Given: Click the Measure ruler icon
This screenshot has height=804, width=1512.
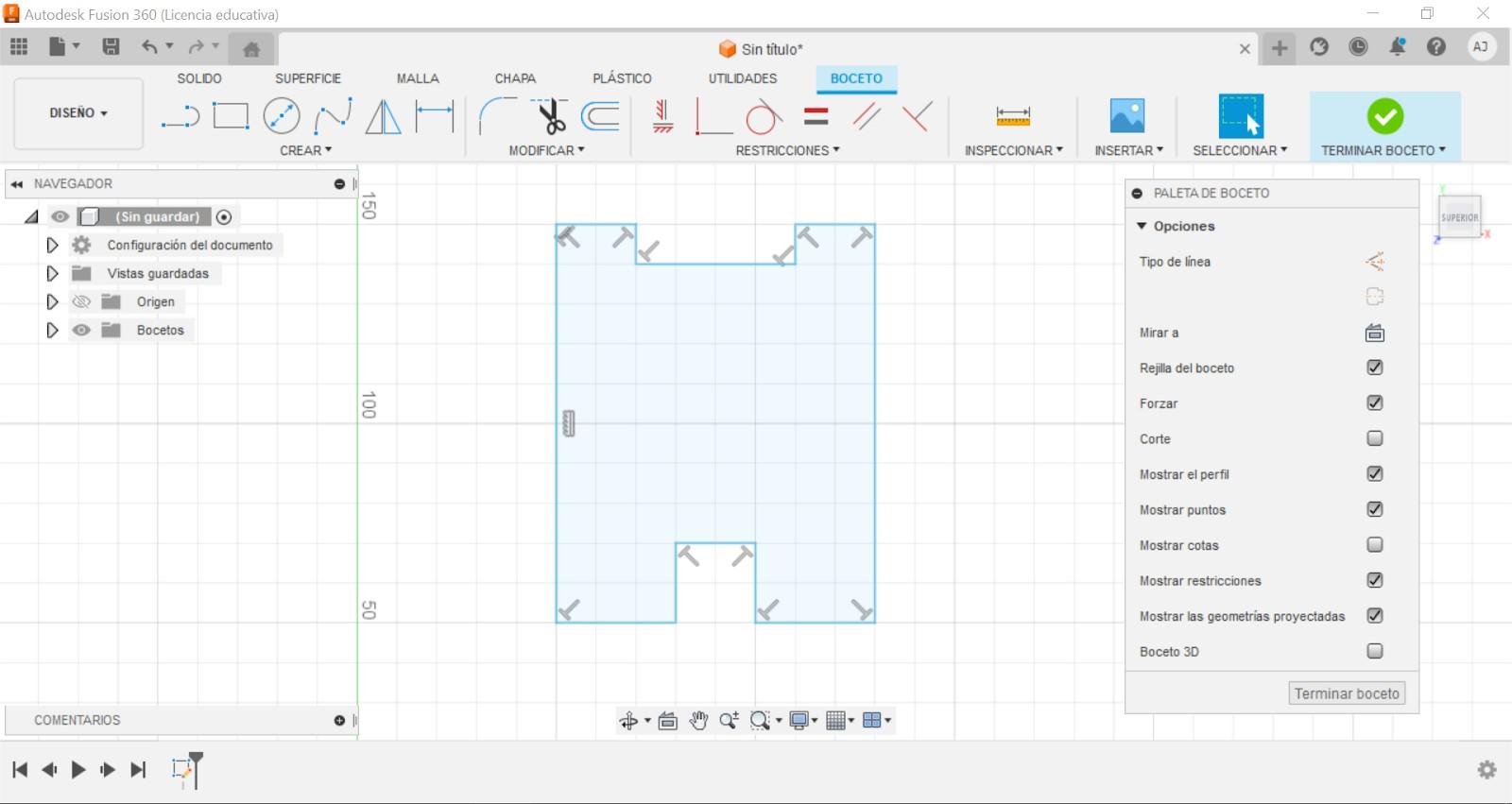Looking at the screenshot, I should point(1013,116).
